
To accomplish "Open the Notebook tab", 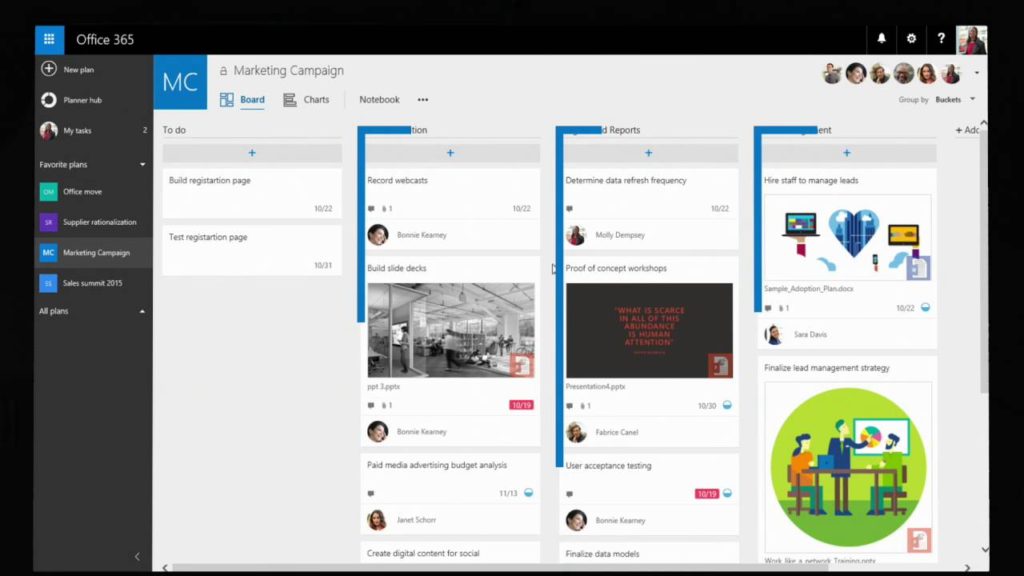I will point(379,100).
